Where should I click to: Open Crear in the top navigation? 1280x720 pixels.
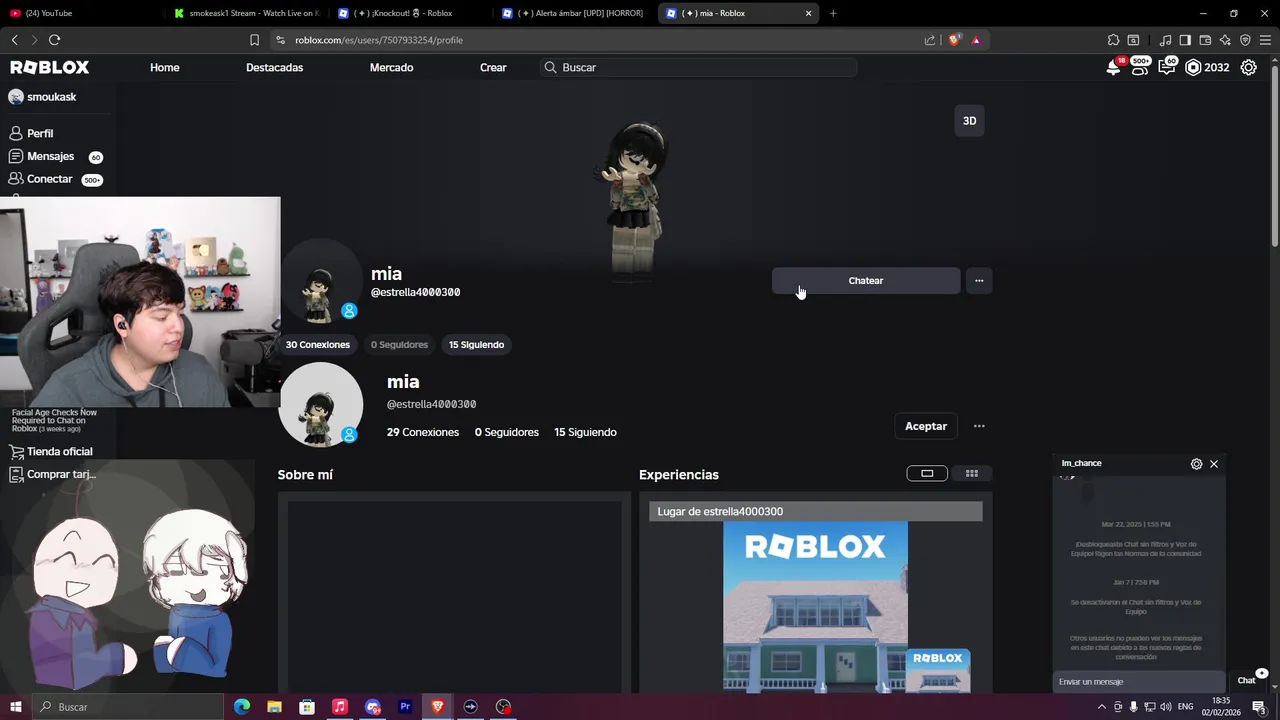[493, 67]
